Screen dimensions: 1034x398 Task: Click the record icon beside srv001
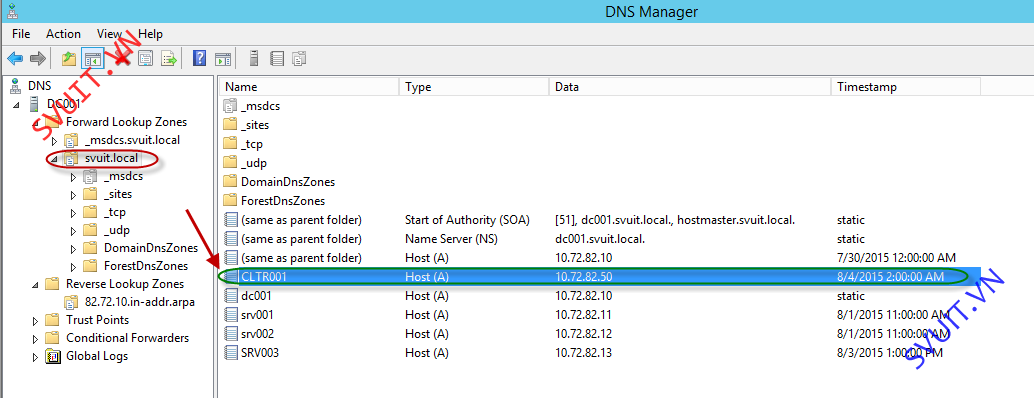pyautogui.click(x=230, y=314)
